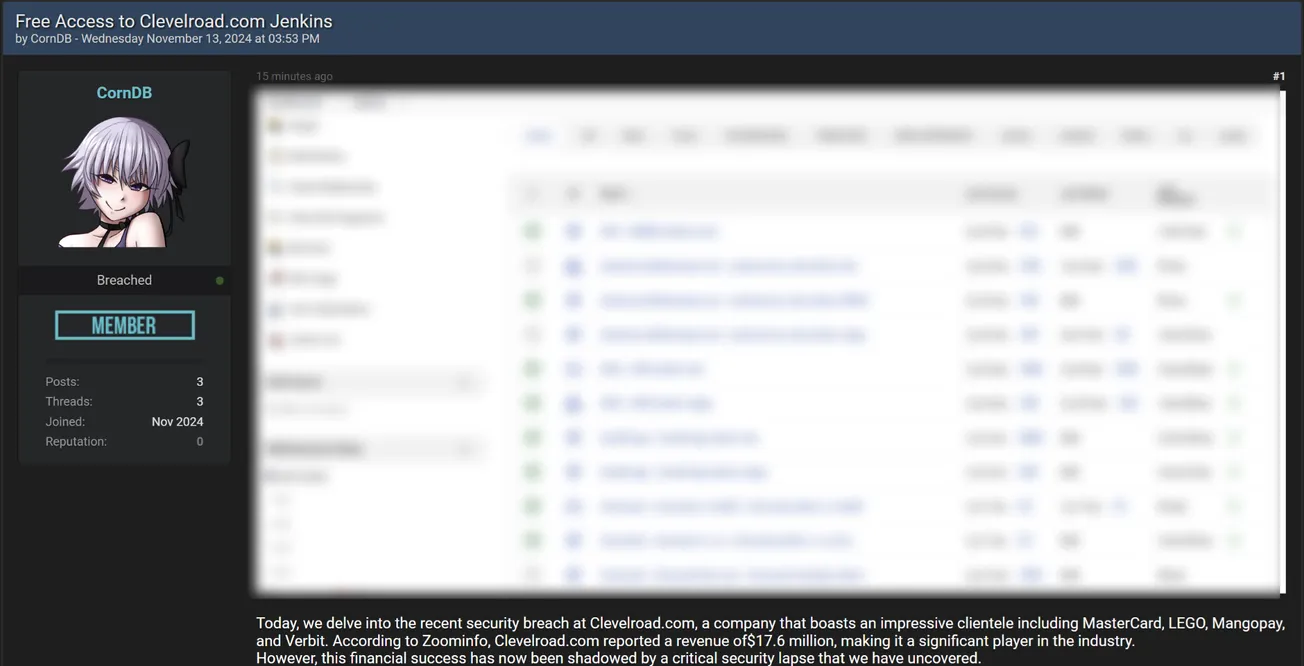Click the bottom red icon in the Jenkins sidebar
This screenshot has height=666, width=1304.
tap(275, 339)
